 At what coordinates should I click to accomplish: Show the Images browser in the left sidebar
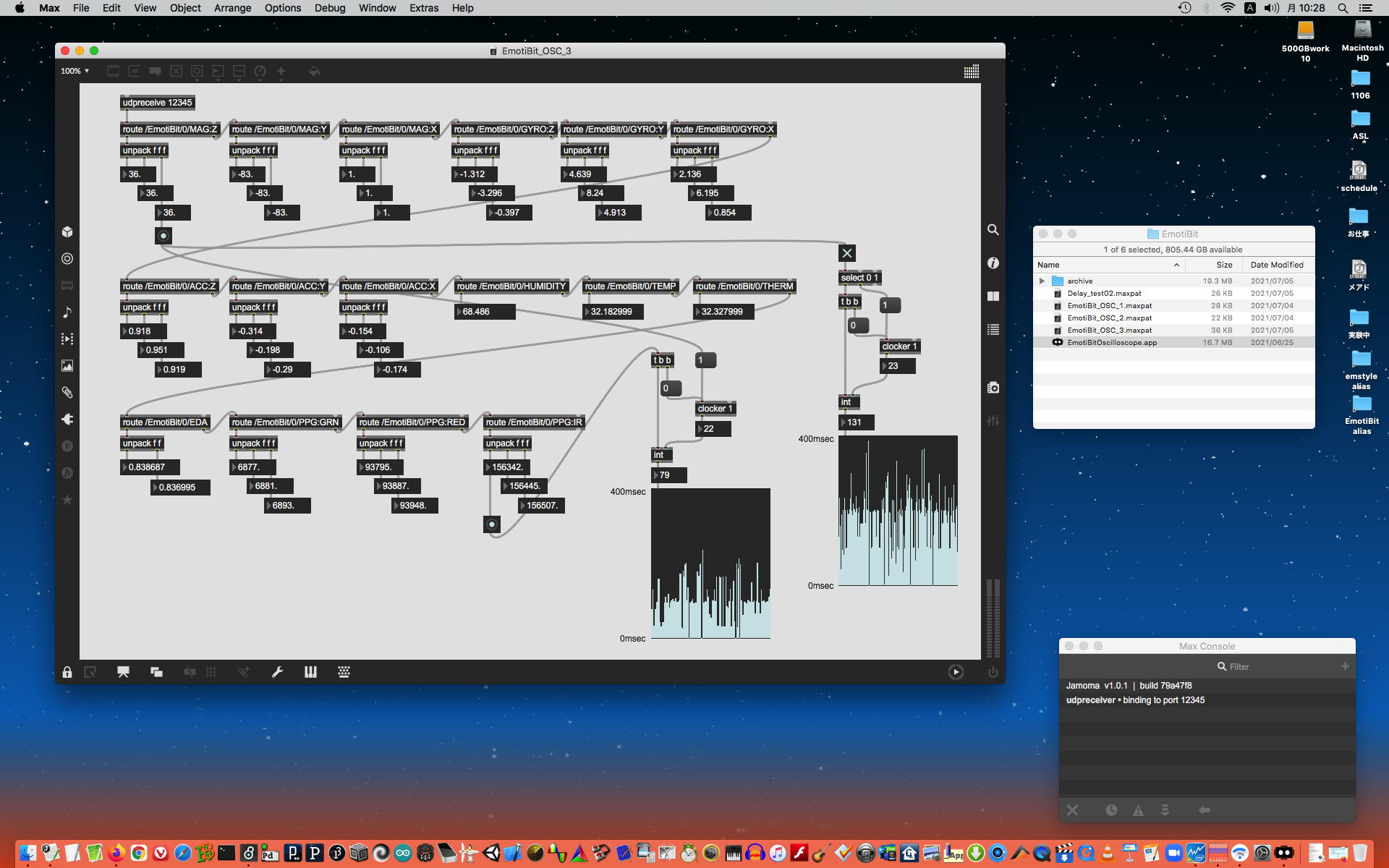pos(67,366)
